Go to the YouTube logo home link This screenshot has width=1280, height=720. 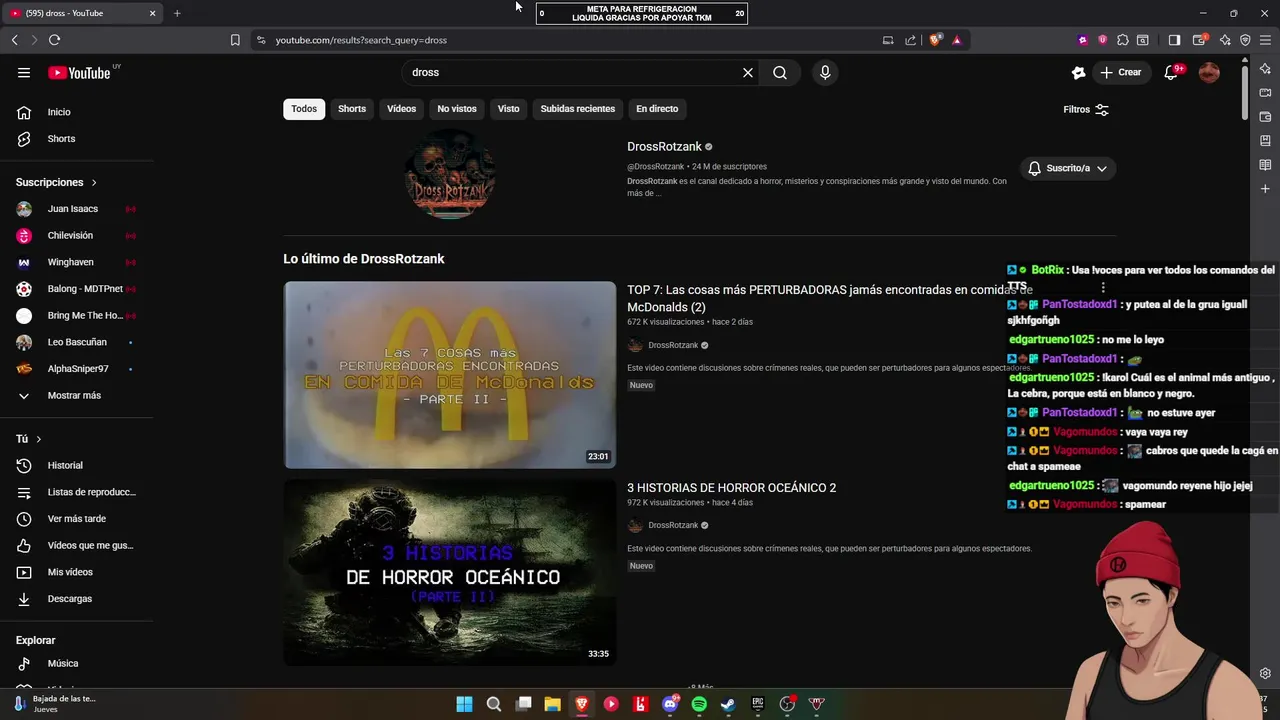click(x=80, y=72)
